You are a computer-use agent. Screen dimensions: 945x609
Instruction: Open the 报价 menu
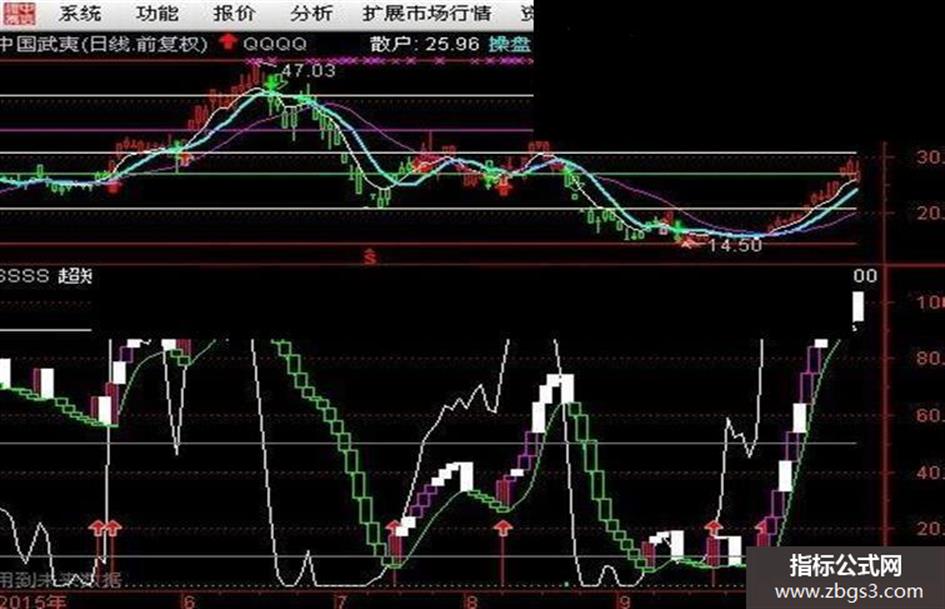pyautogui.click(x=233, y=13)
